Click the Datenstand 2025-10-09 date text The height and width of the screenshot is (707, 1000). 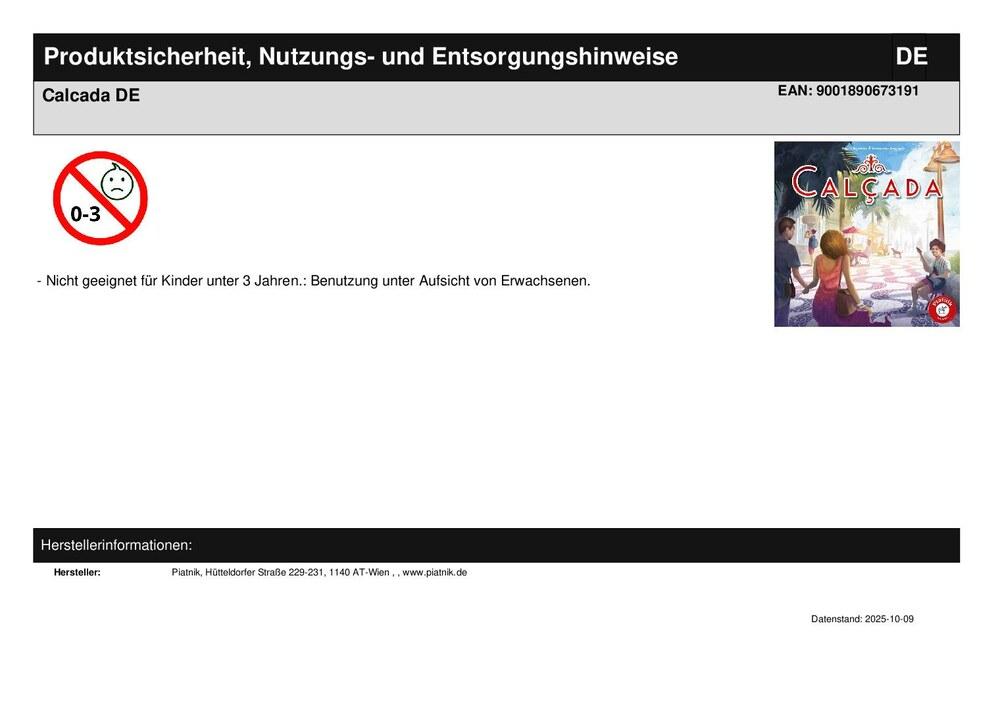(862, 619)
